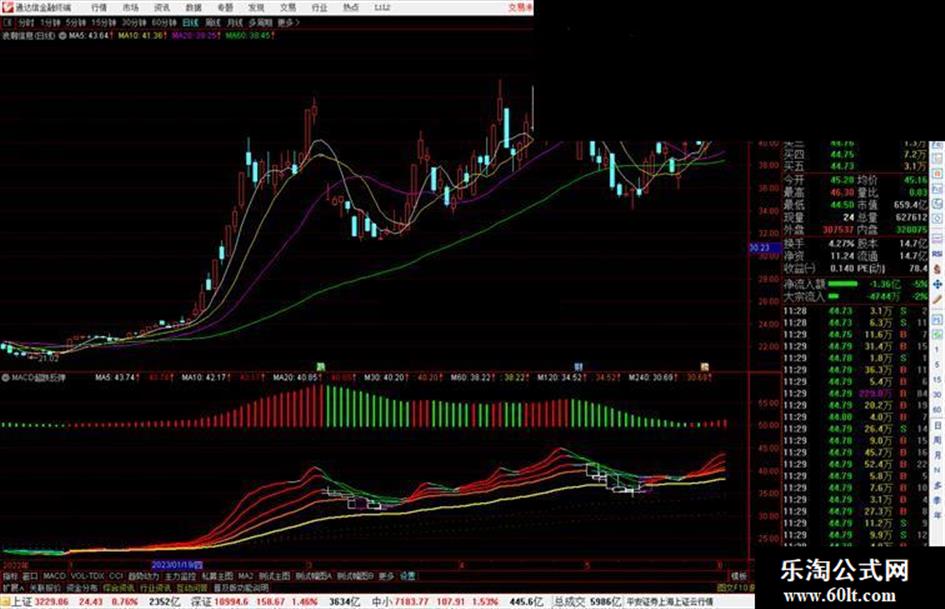Click the sidebar icon just below RSI
Viewport: 945px width, 609px height.
click(937, 268)
